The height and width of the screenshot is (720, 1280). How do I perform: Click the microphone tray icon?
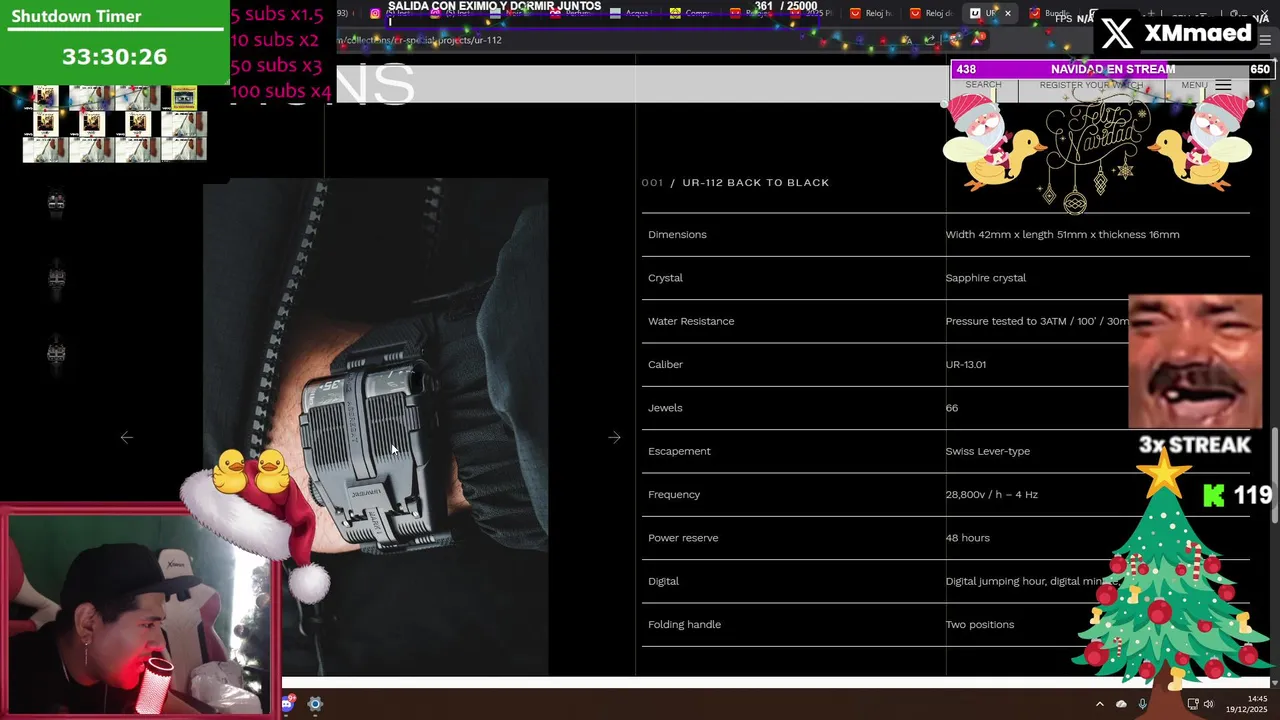[1143, 704]
